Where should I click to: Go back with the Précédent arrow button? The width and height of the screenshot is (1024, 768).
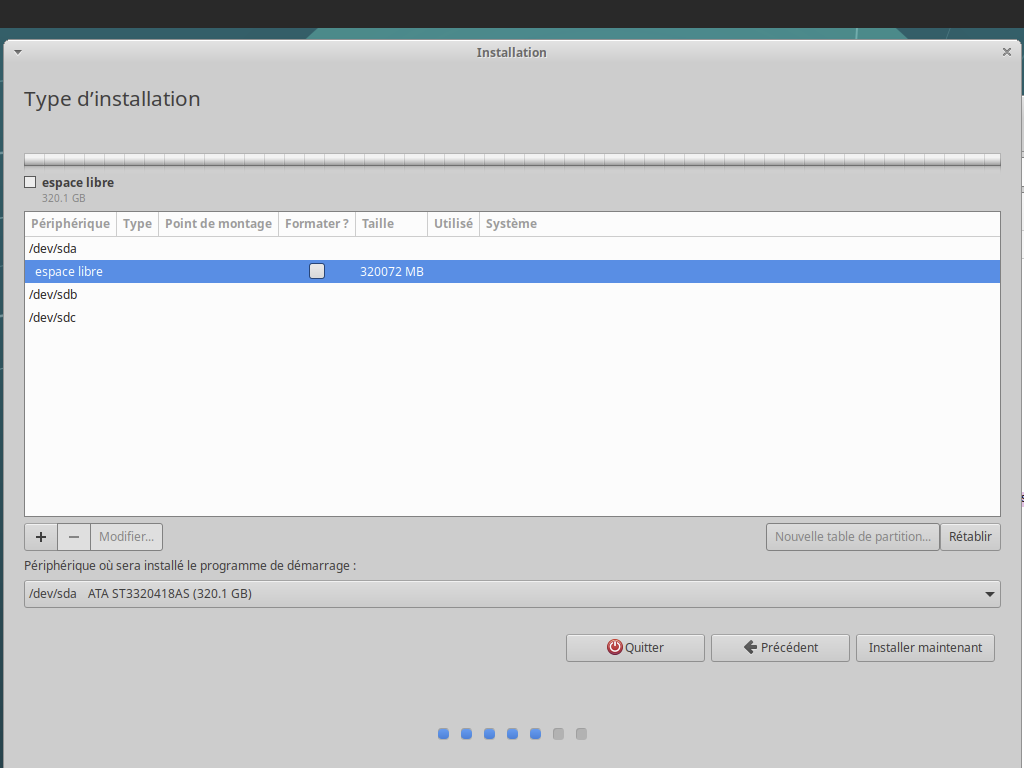click(x=780, y=647)
